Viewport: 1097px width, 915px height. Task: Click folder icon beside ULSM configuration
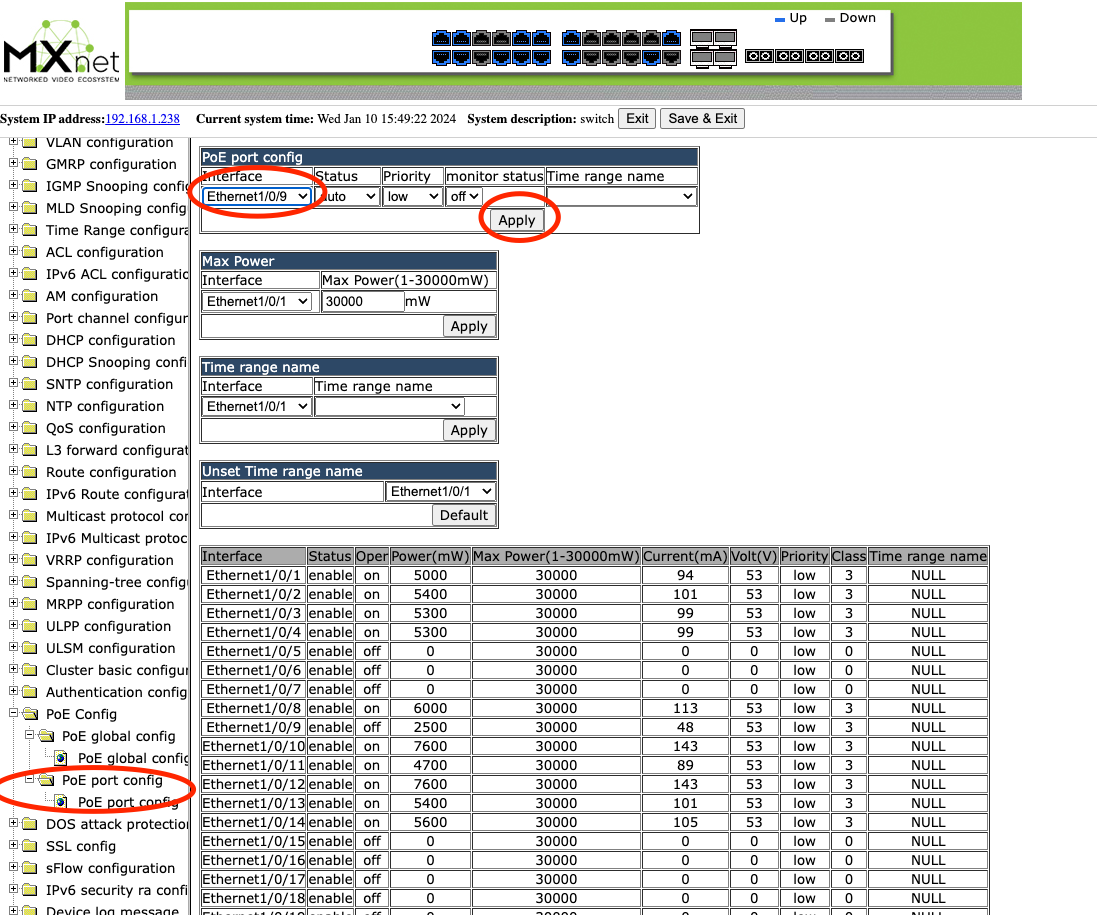point(29,648)
